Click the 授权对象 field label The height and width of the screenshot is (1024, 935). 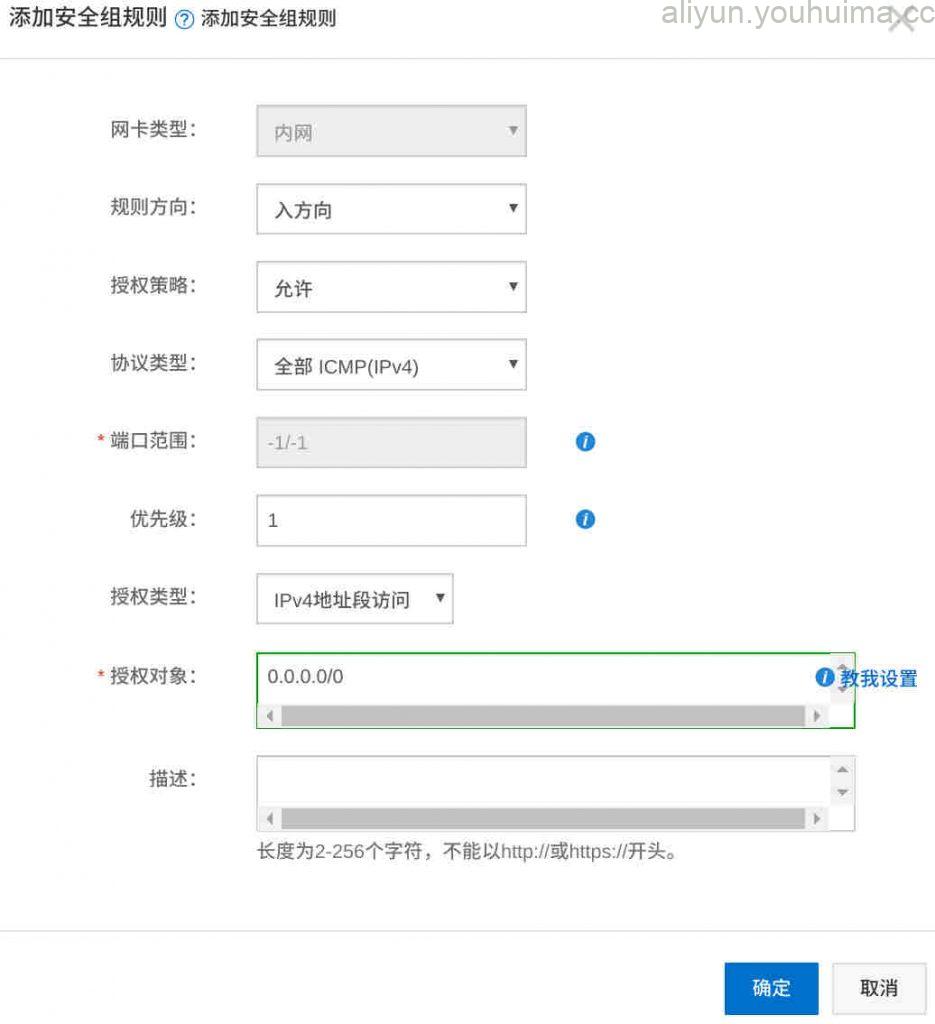click(x=152, y=676)
